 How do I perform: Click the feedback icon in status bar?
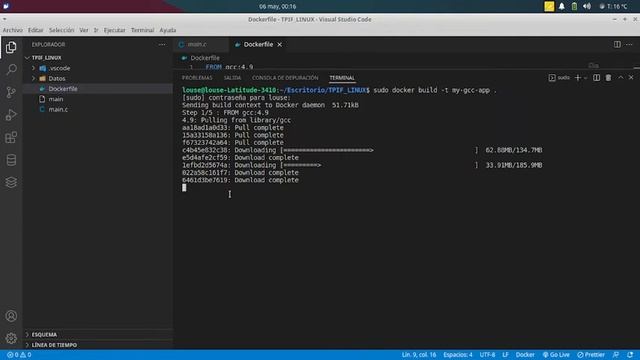tap(616, 355)
